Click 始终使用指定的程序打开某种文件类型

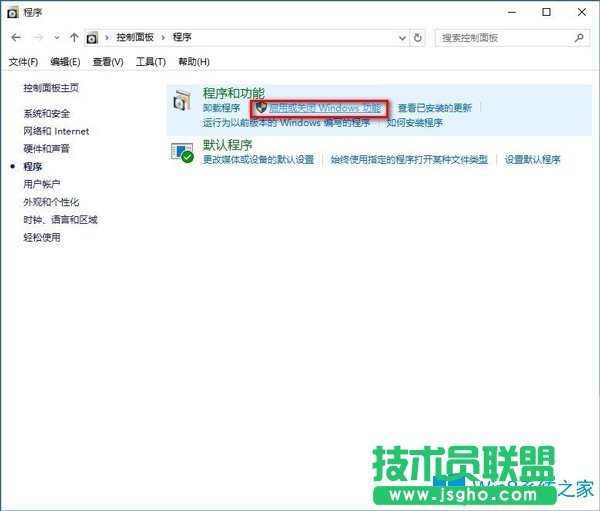(x=409, y=160)
